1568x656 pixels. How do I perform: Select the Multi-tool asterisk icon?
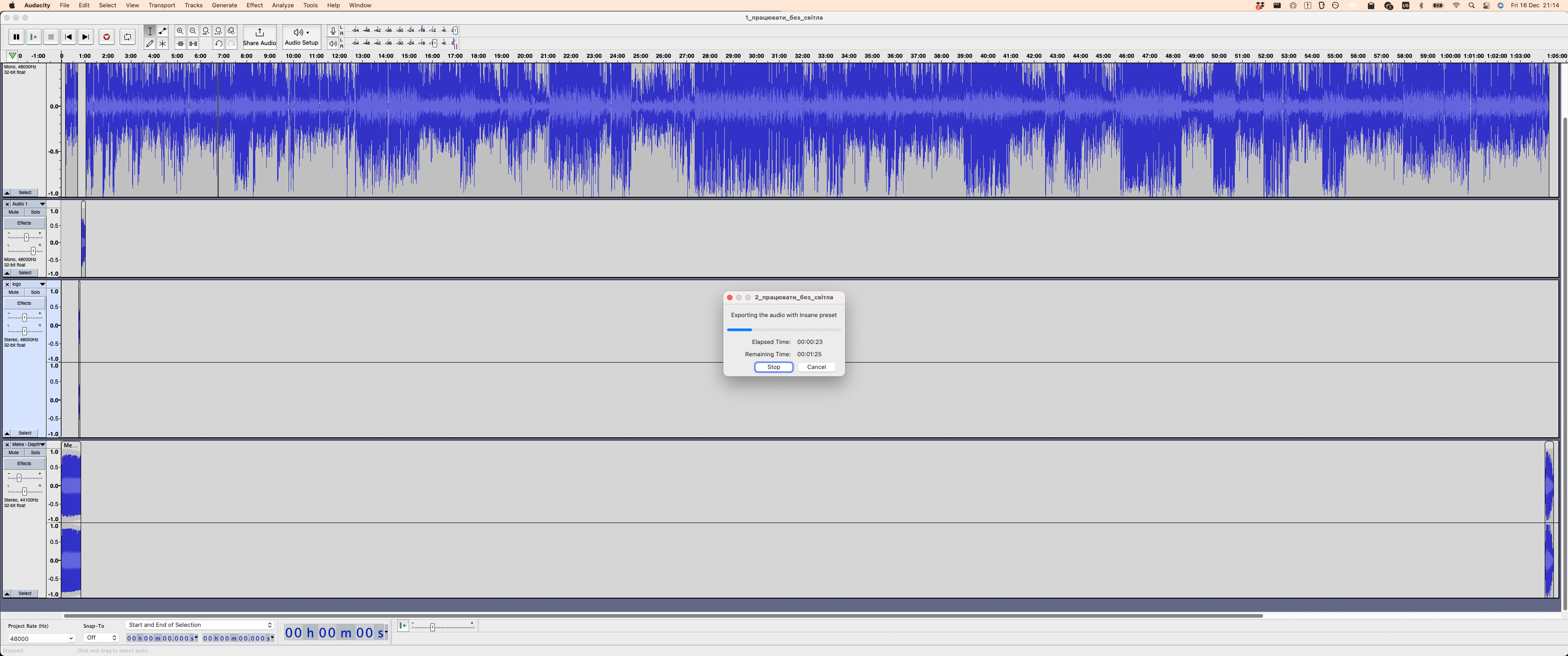click(163, 44)
